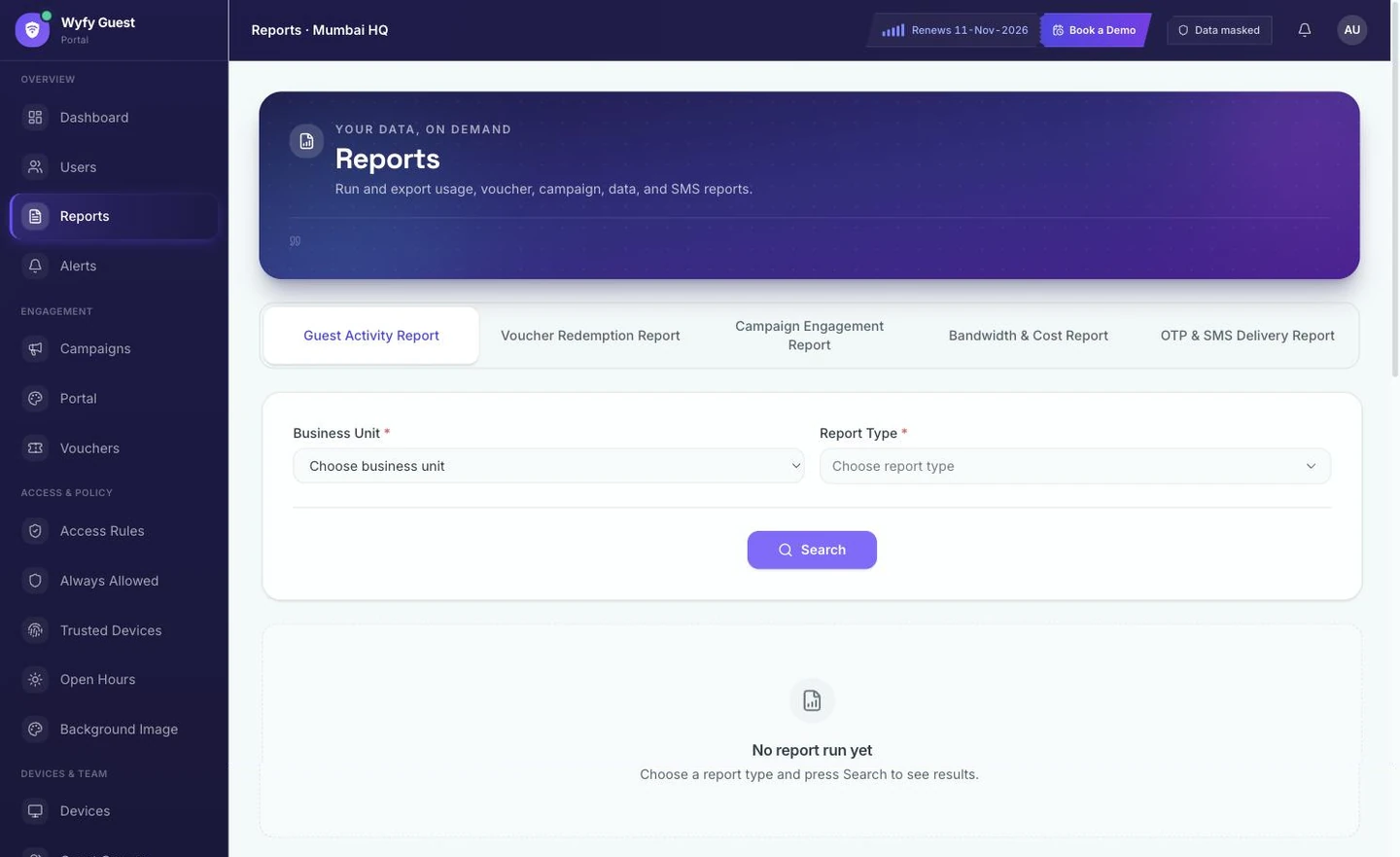The image size is (1400, 857).
Task: Select the Users people icon
Action: pos(35,167)
